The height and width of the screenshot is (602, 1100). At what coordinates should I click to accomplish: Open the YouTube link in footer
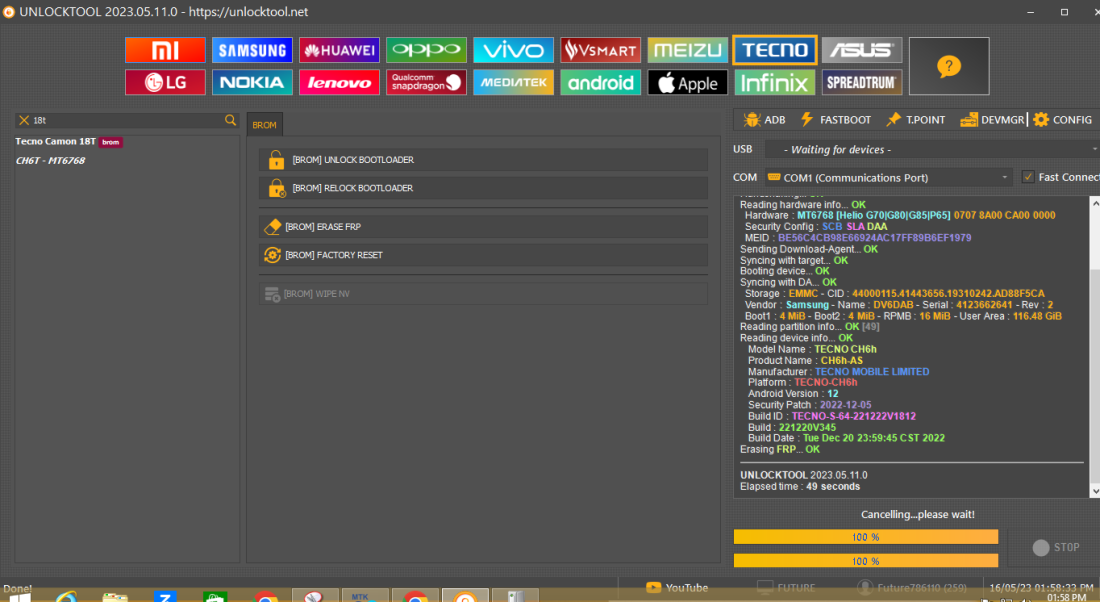677,588
